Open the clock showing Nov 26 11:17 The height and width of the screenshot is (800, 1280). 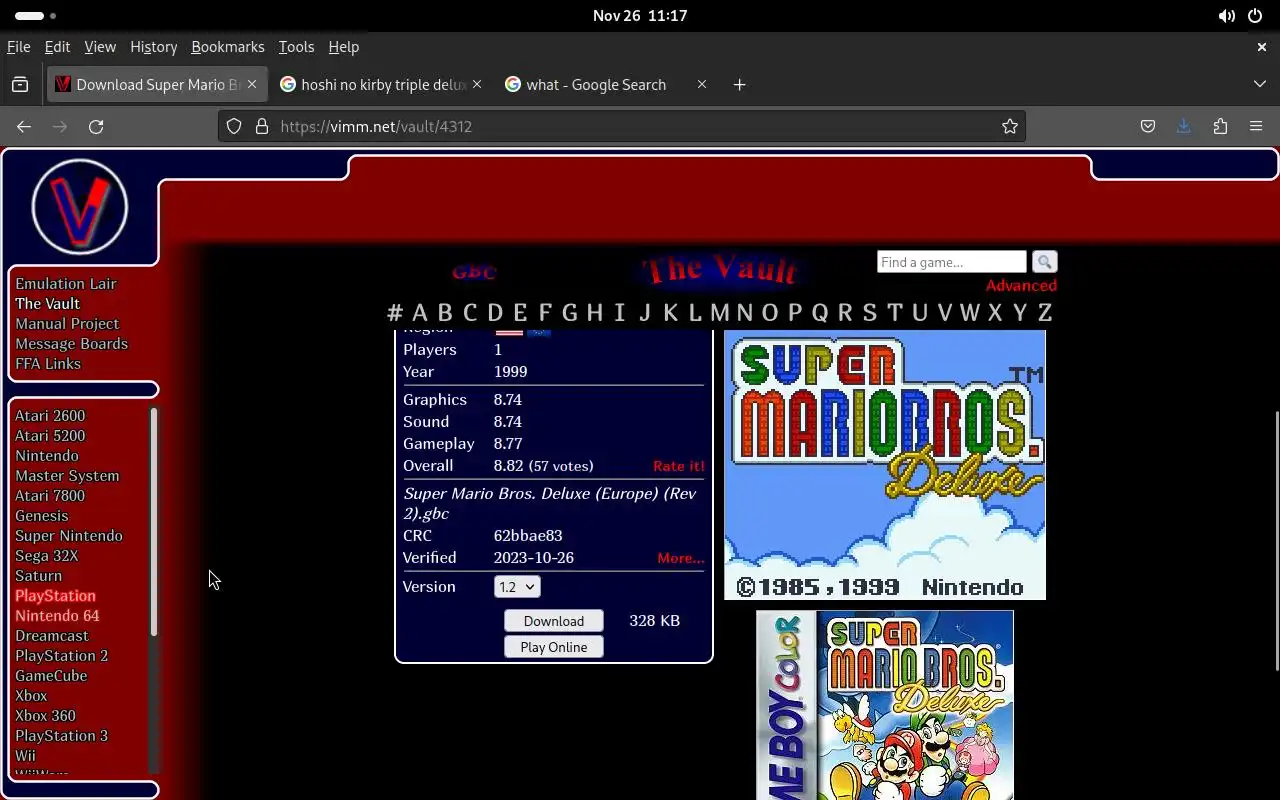[640, 16]
